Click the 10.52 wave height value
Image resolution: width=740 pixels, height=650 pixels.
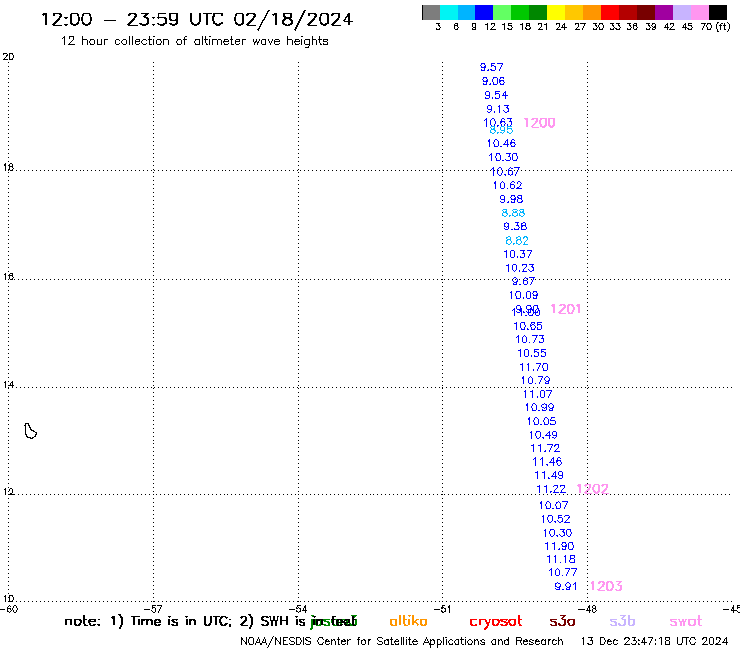pyautogui.click(x=555, y=519)
